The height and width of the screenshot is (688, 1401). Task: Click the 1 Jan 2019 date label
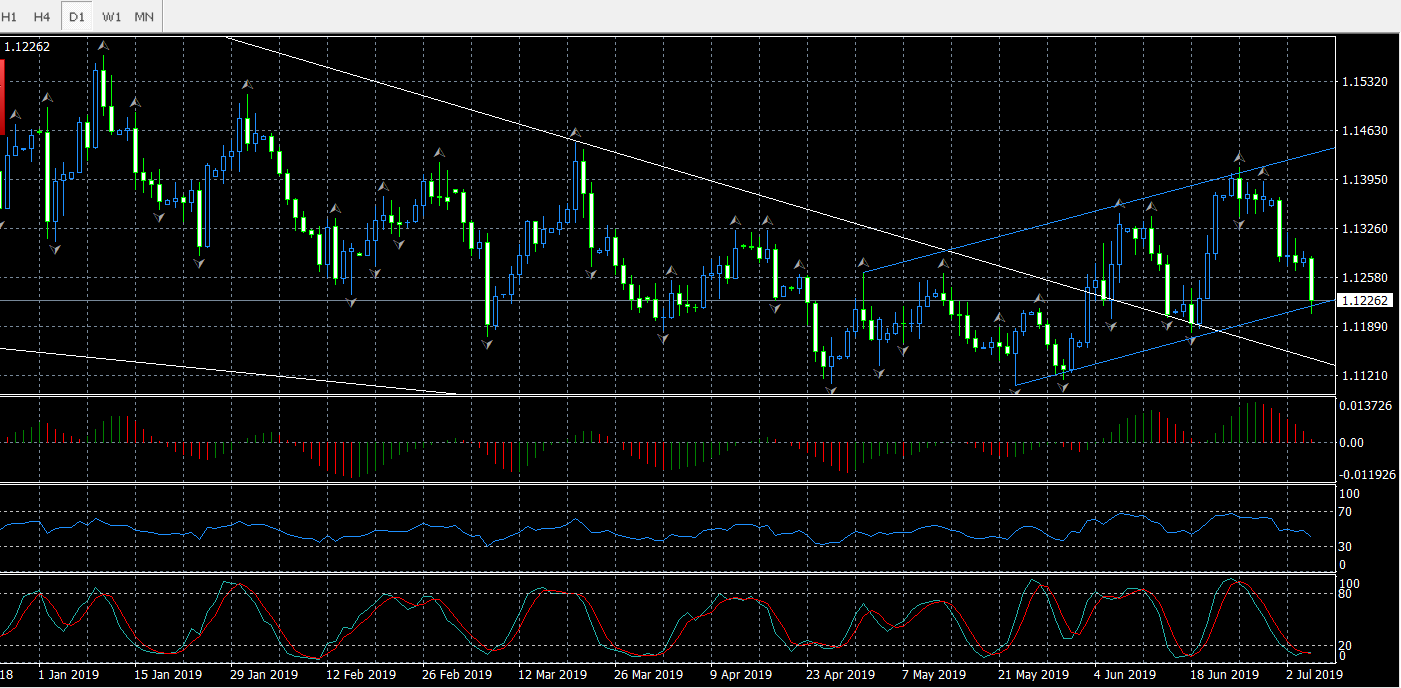[x=68, y=675]
